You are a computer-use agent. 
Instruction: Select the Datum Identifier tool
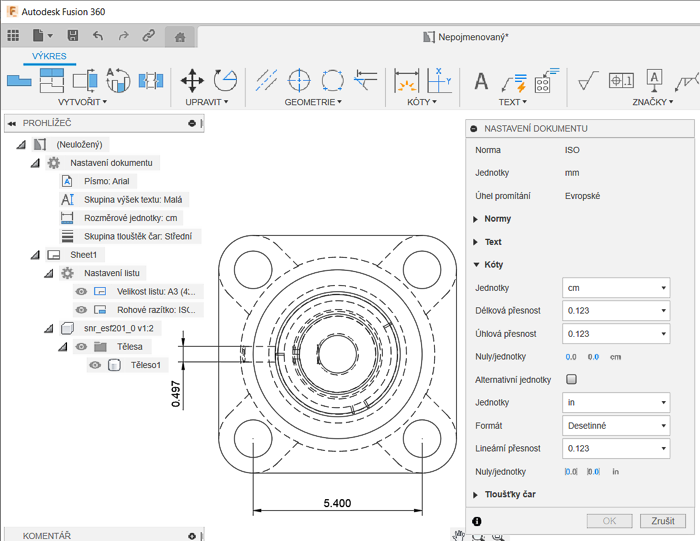coord(654,81)
